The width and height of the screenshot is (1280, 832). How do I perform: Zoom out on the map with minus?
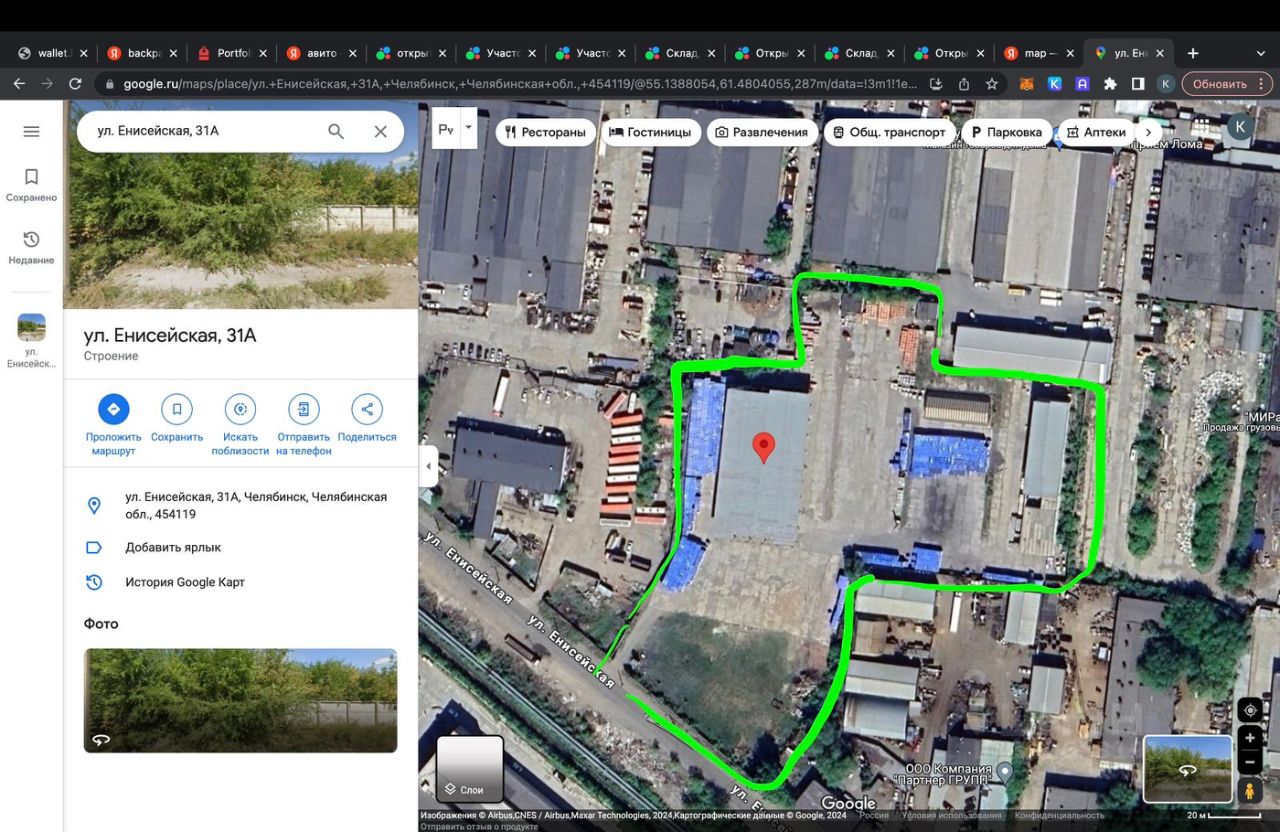(x=1249, y=761)
